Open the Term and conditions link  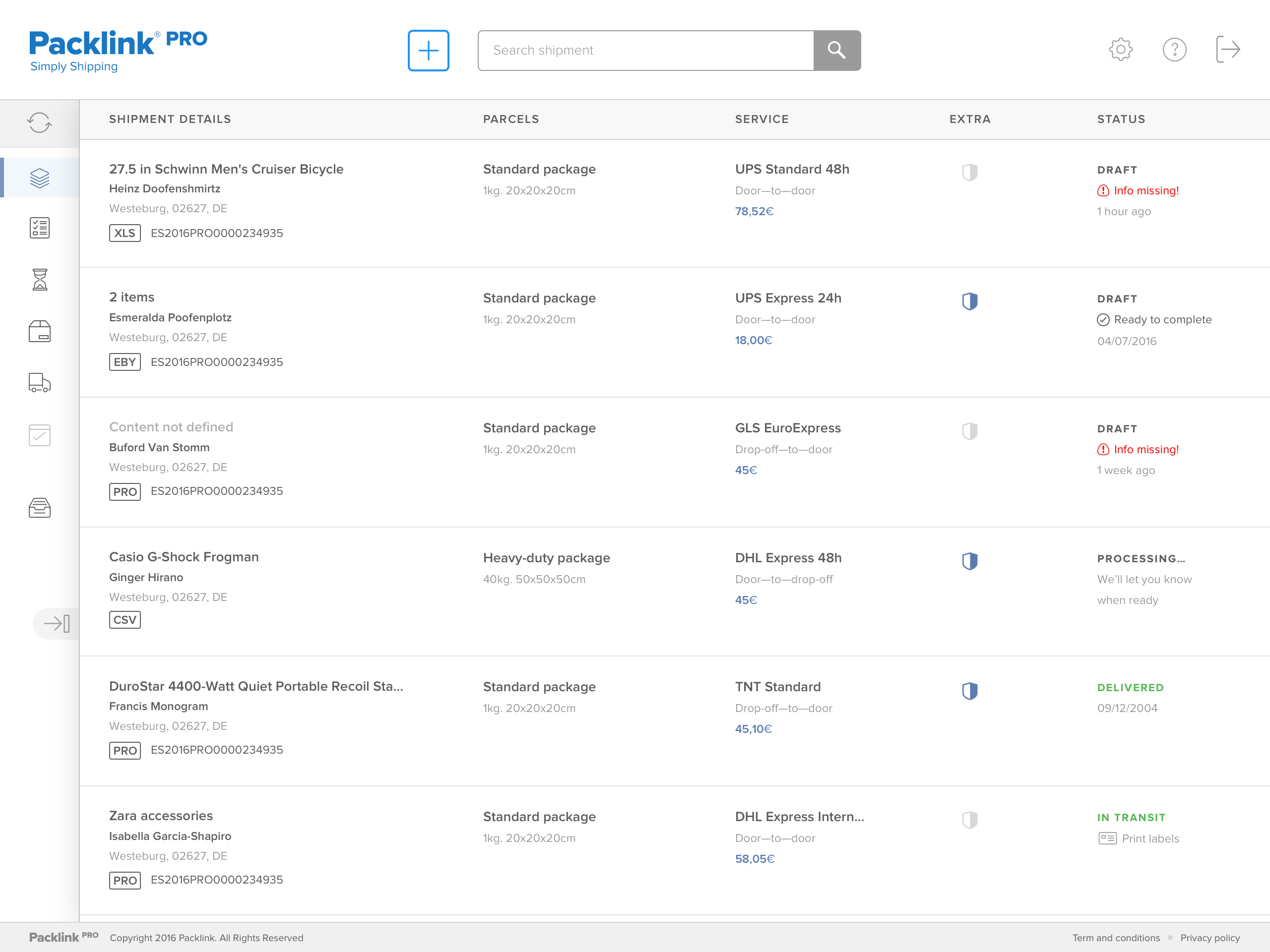[1116, 938]
